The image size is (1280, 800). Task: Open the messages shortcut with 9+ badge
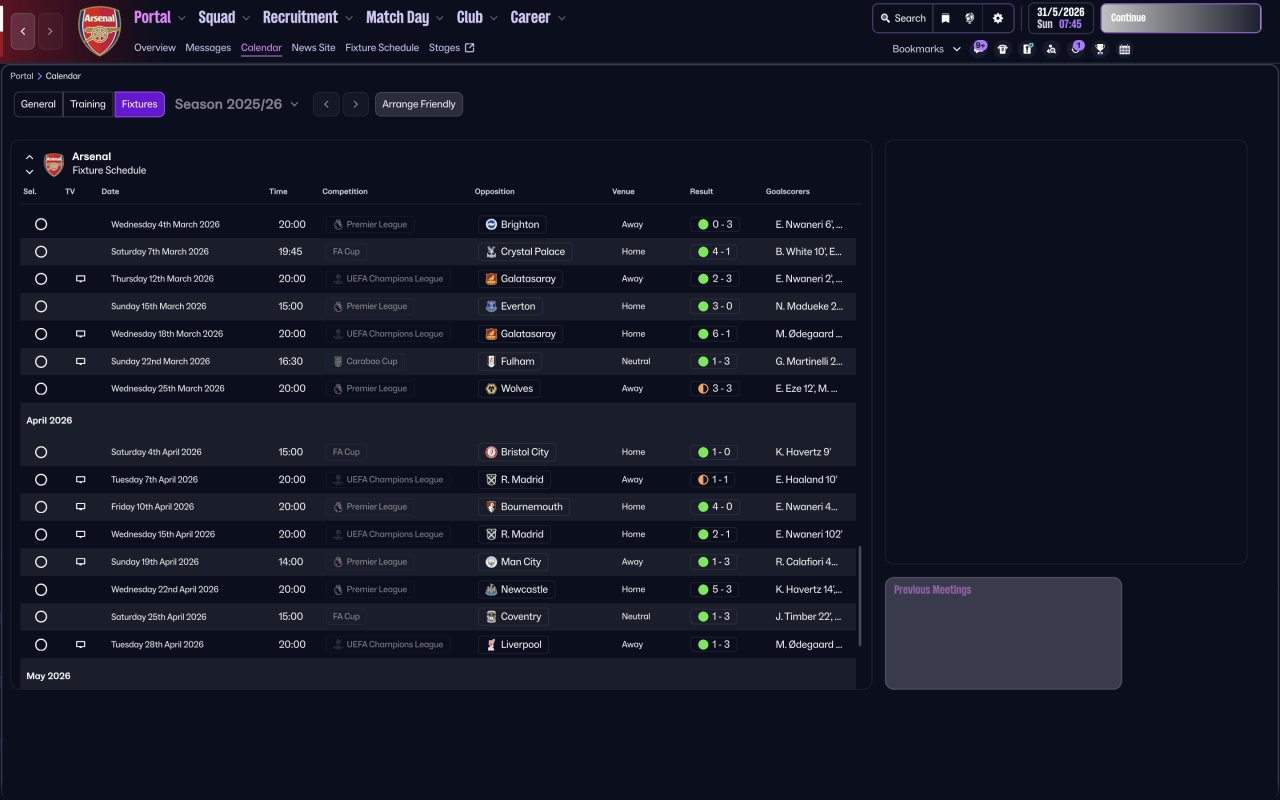click(979, 49)
